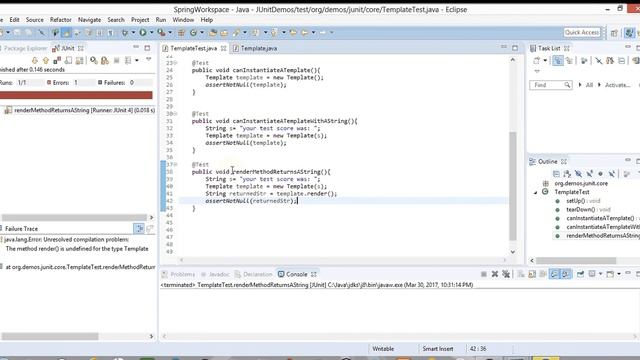
Task: Toggle Categorized presentation in Task List
Action: pos(558,61)
